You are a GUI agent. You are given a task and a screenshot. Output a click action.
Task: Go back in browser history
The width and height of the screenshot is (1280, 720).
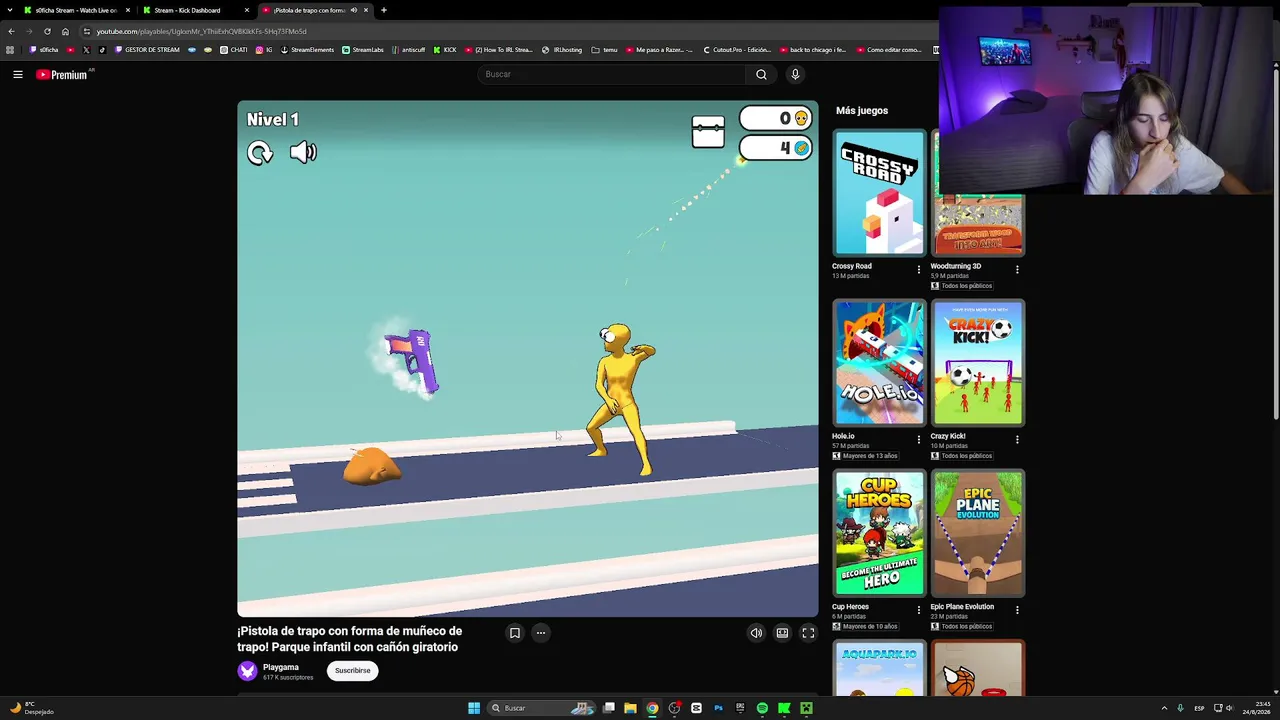pos(11,31)
